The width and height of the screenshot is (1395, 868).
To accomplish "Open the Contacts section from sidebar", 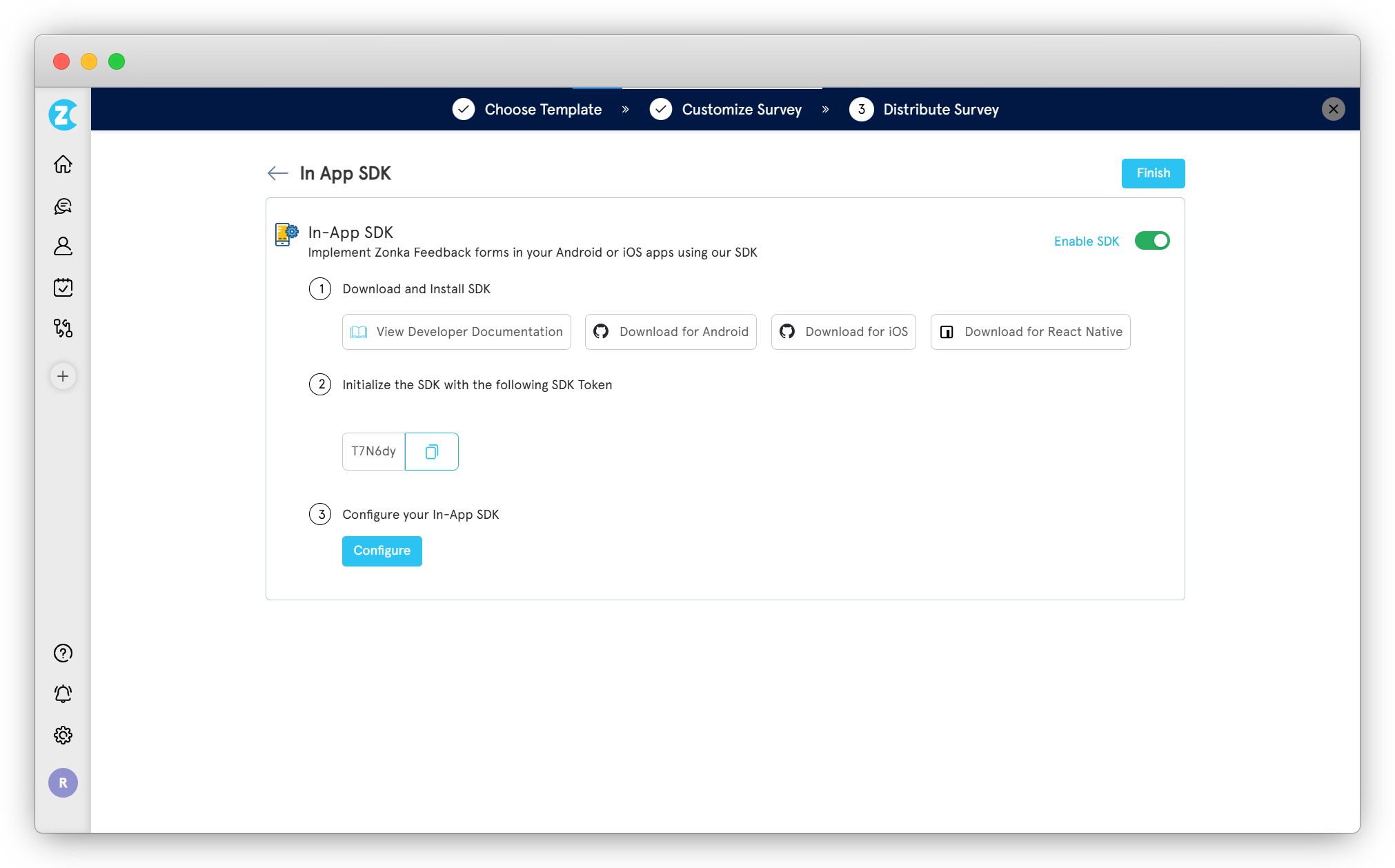I will [63, 247].
